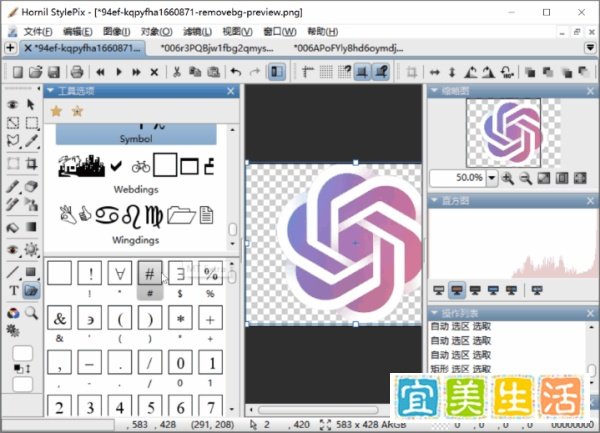600x433 pixels.
Task: Collapse the histogram panel header triangle
Action: [x=434, y=200]
